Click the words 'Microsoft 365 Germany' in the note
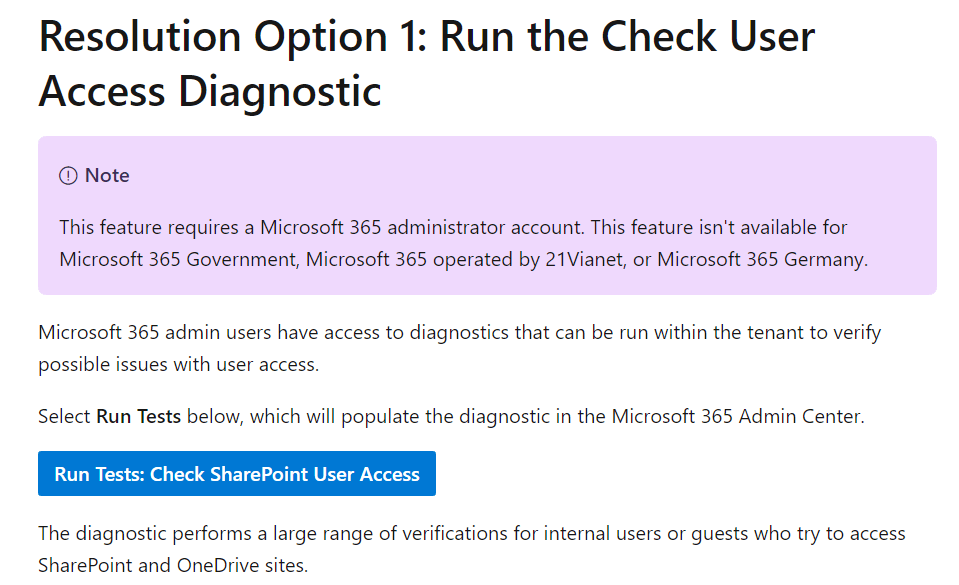This screenshot has width=959, height=585. [760, 259]
